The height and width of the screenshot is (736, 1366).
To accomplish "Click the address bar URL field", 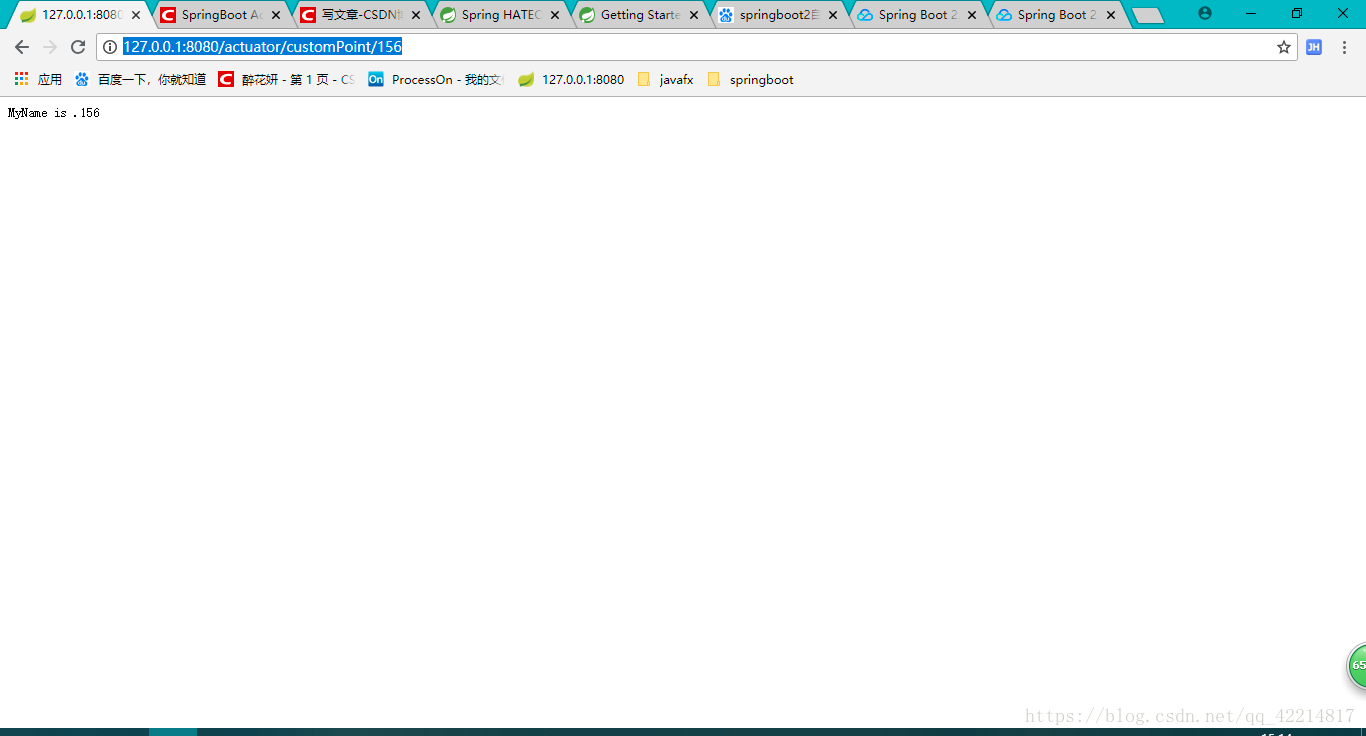I will click(696, 47).
